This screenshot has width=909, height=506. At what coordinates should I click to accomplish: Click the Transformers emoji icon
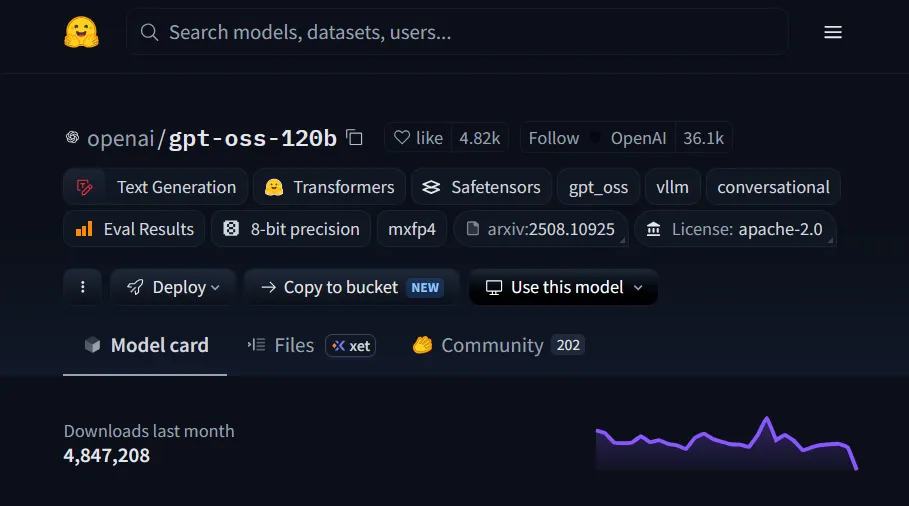click(274, 187)
